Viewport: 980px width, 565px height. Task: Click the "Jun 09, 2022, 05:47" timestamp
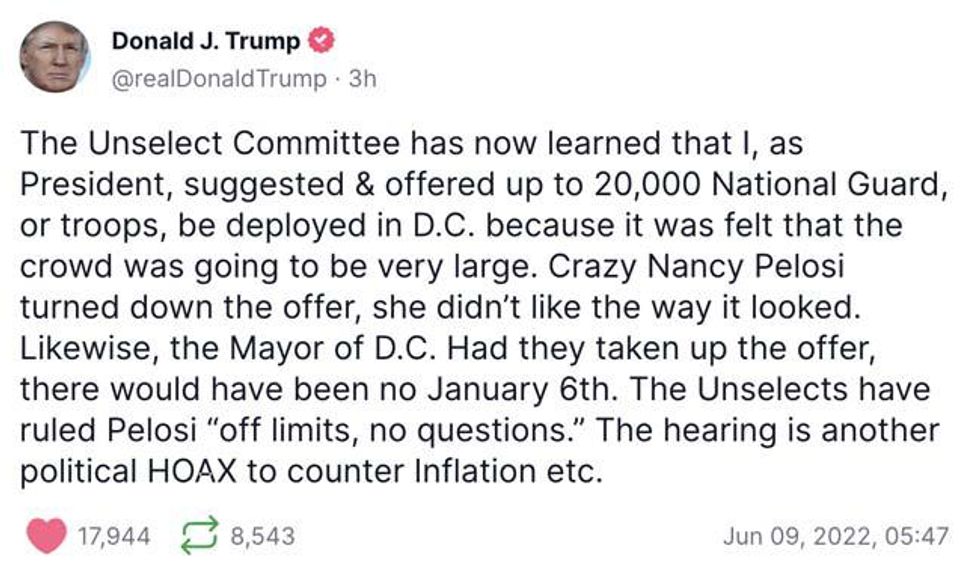click(x=834, y=536)
